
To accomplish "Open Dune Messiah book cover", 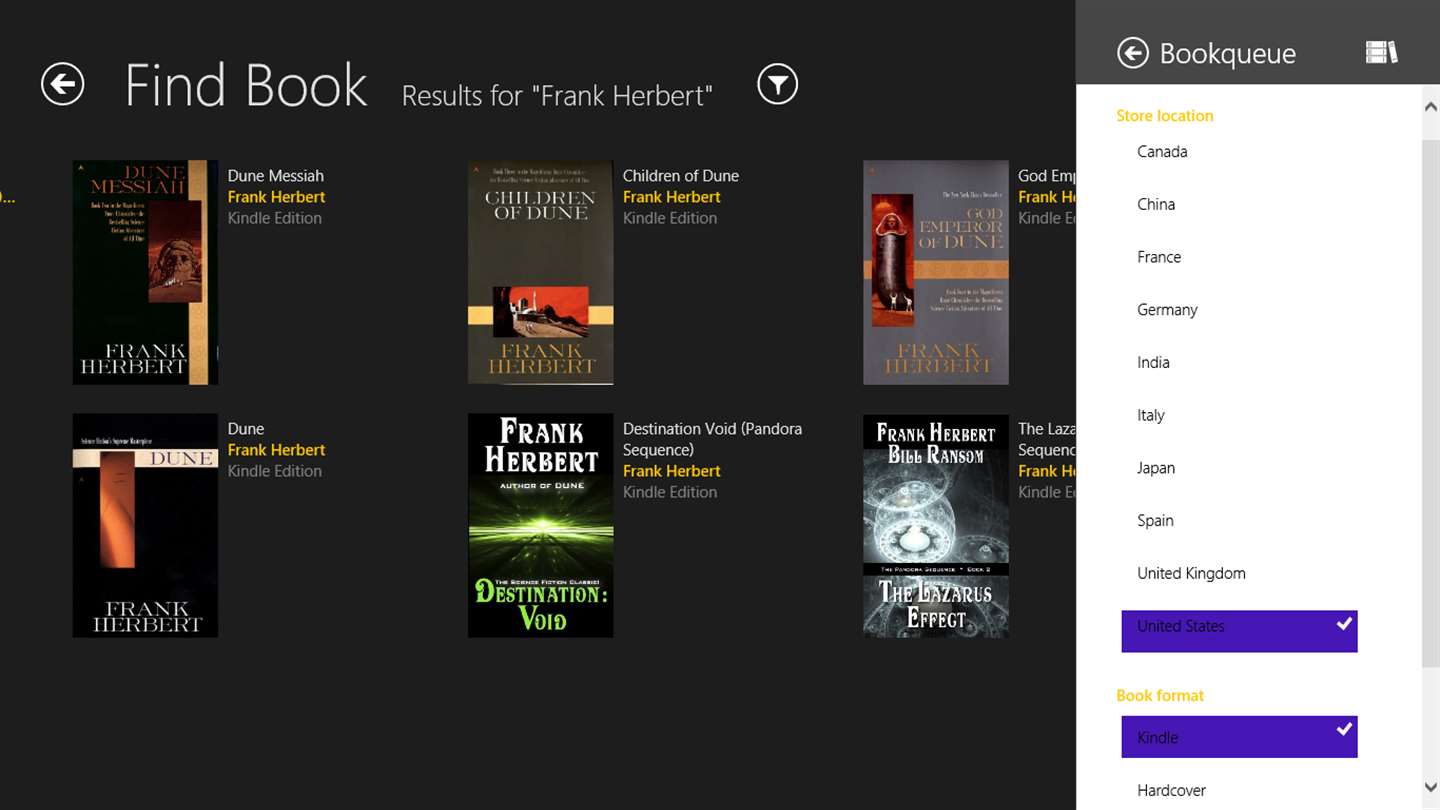I will (x=145, y=272).
